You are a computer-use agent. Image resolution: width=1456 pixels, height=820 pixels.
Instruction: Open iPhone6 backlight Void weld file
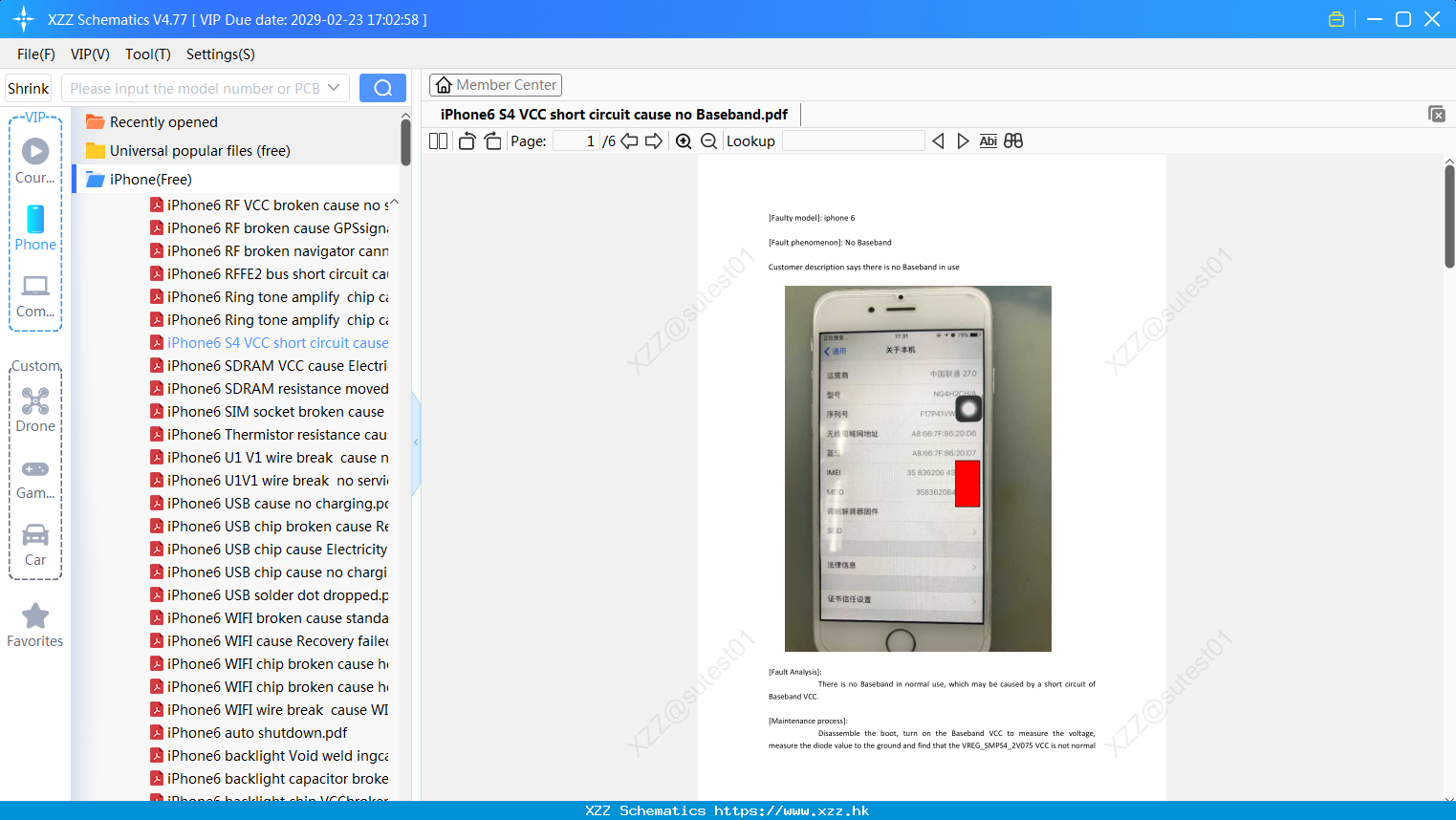tap(270, 755)
